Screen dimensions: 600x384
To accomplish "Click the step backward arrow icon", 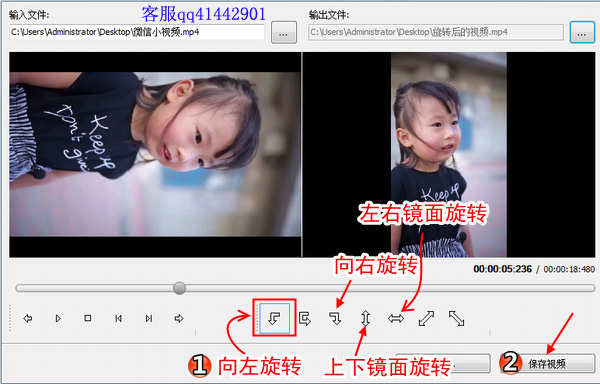I will point(28,318).
